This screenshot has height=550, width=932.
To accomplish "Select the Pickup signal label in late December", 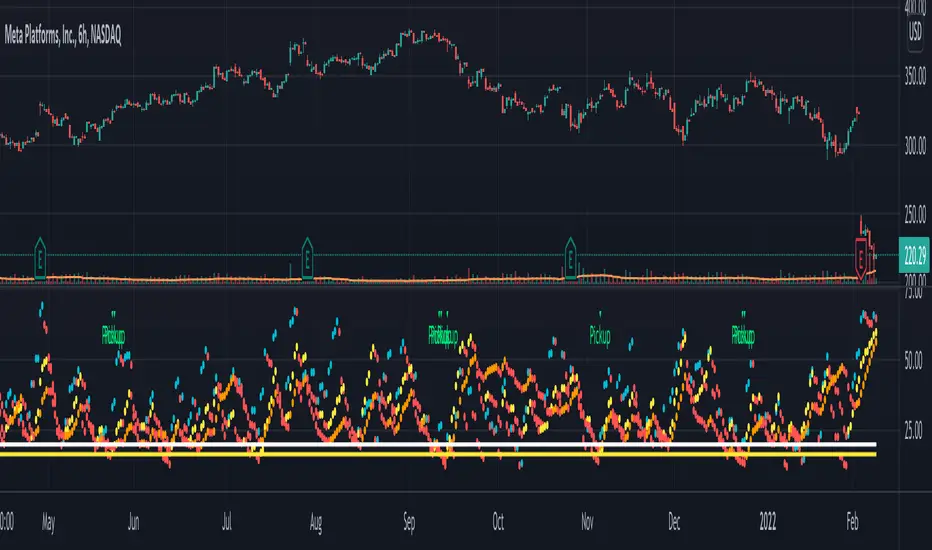I will pyautogui.click(x=743, y=336).
